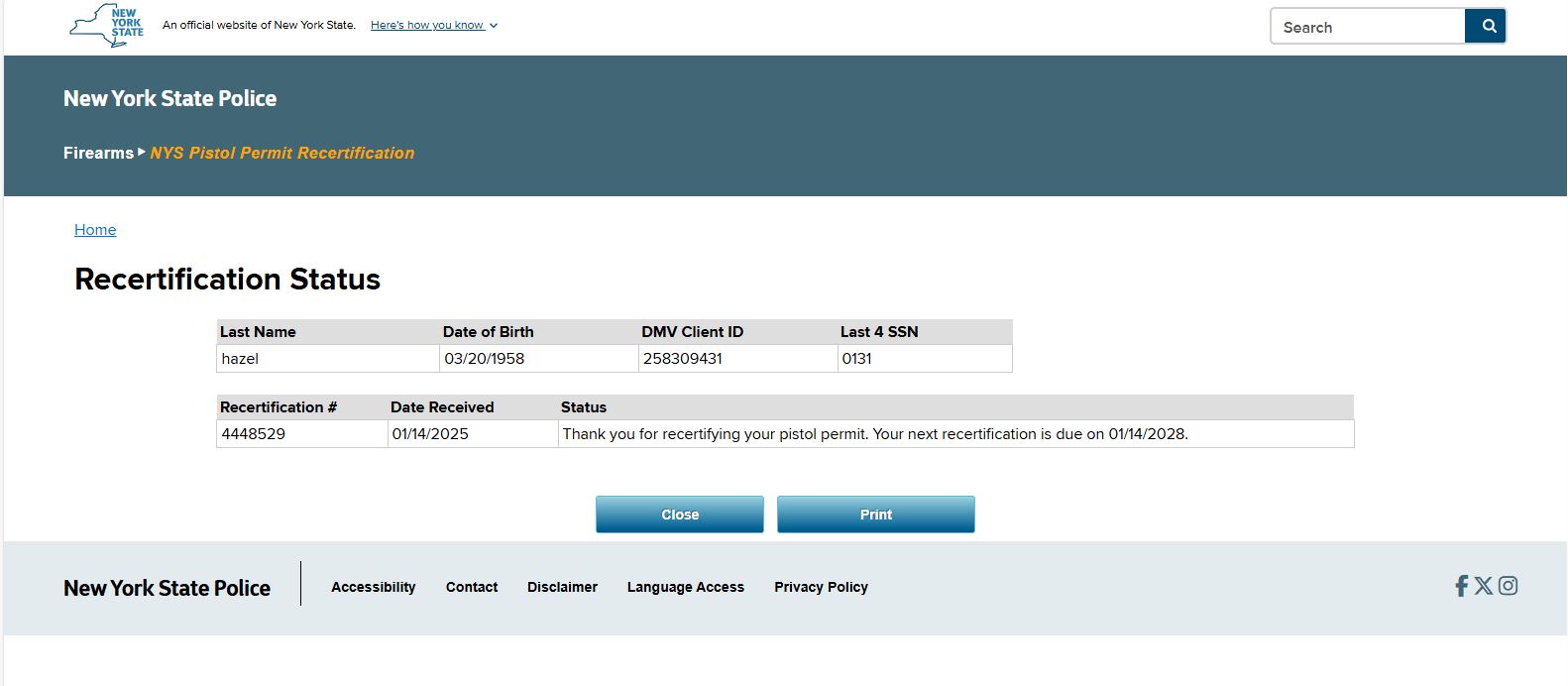Open Language Access footer link
The height and width of the screenshot is (686, 1568).
click(x=686, y=587)
